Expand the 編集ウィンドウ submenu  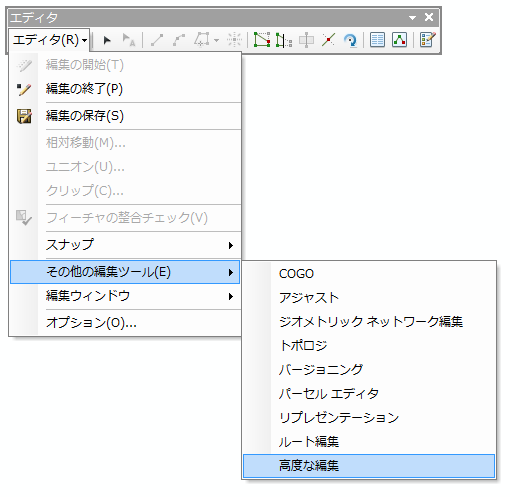pyautogui.click(x=125, y=296)
